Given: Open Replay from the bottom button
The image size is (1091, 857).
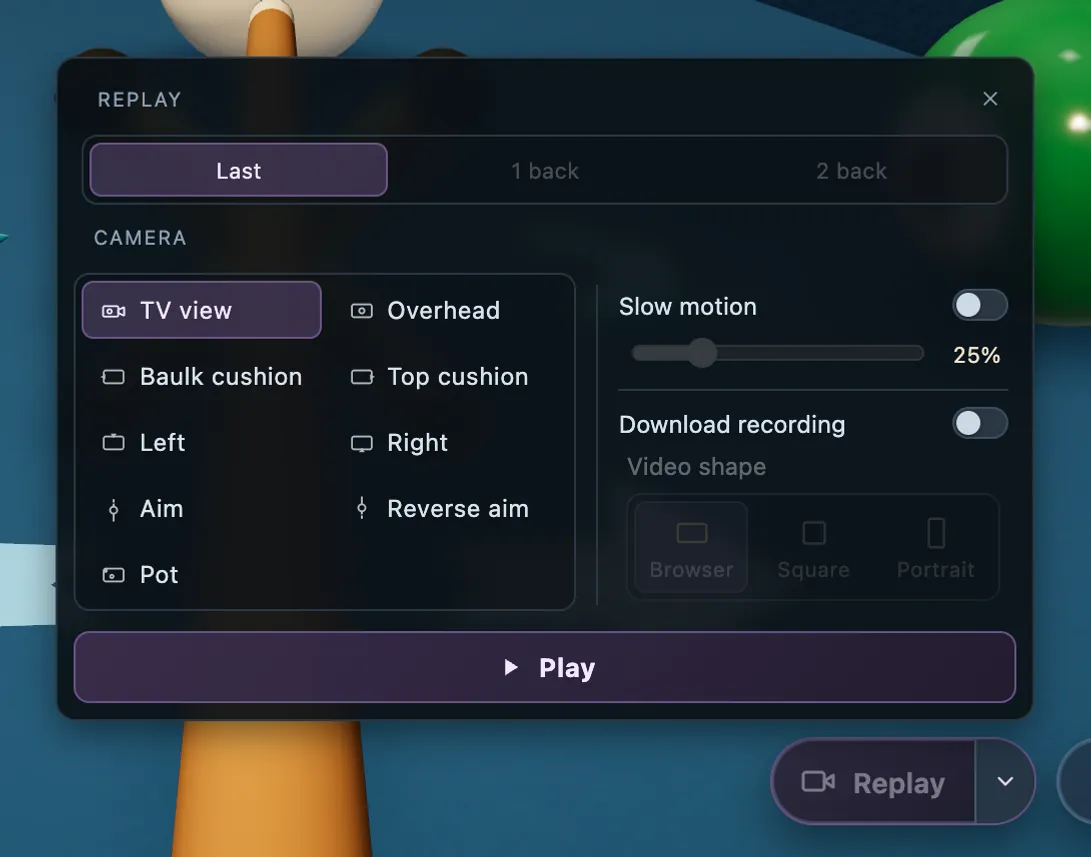Looking at the screenshot, I should click(x=874, y=782).
